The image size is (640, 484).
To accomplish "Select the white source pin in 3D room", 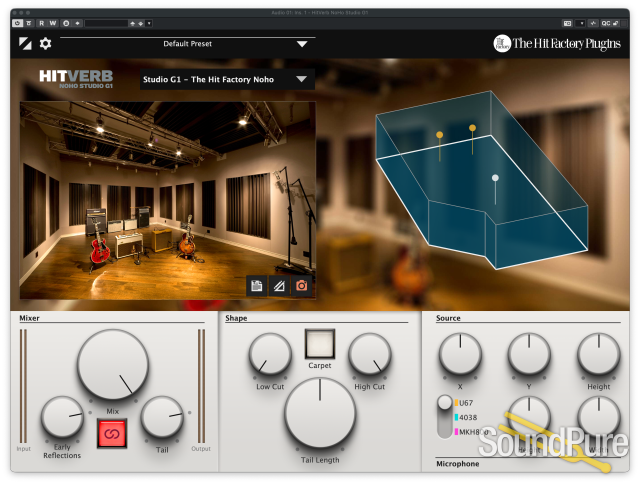I will 495,178.
